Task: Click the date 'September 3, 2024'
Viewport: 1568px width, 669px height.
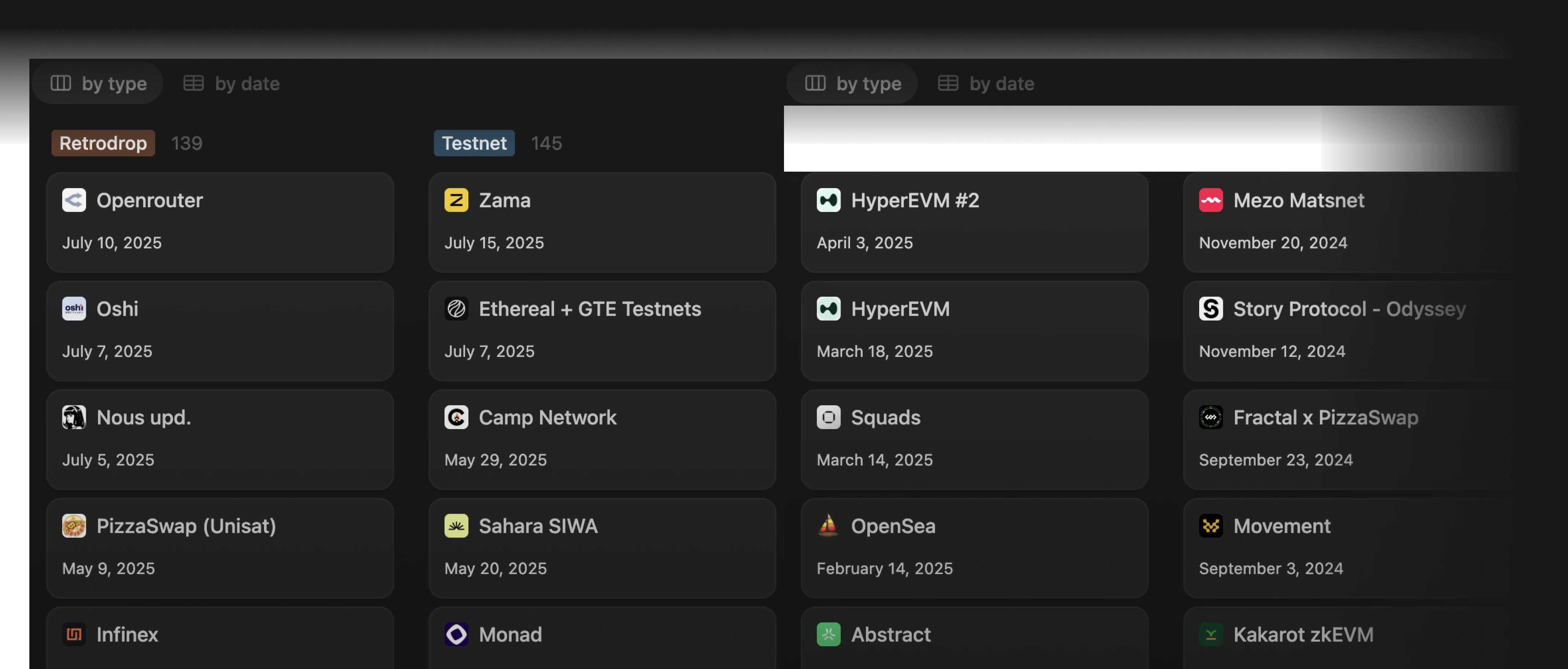Action: [x=1271, y=568]
